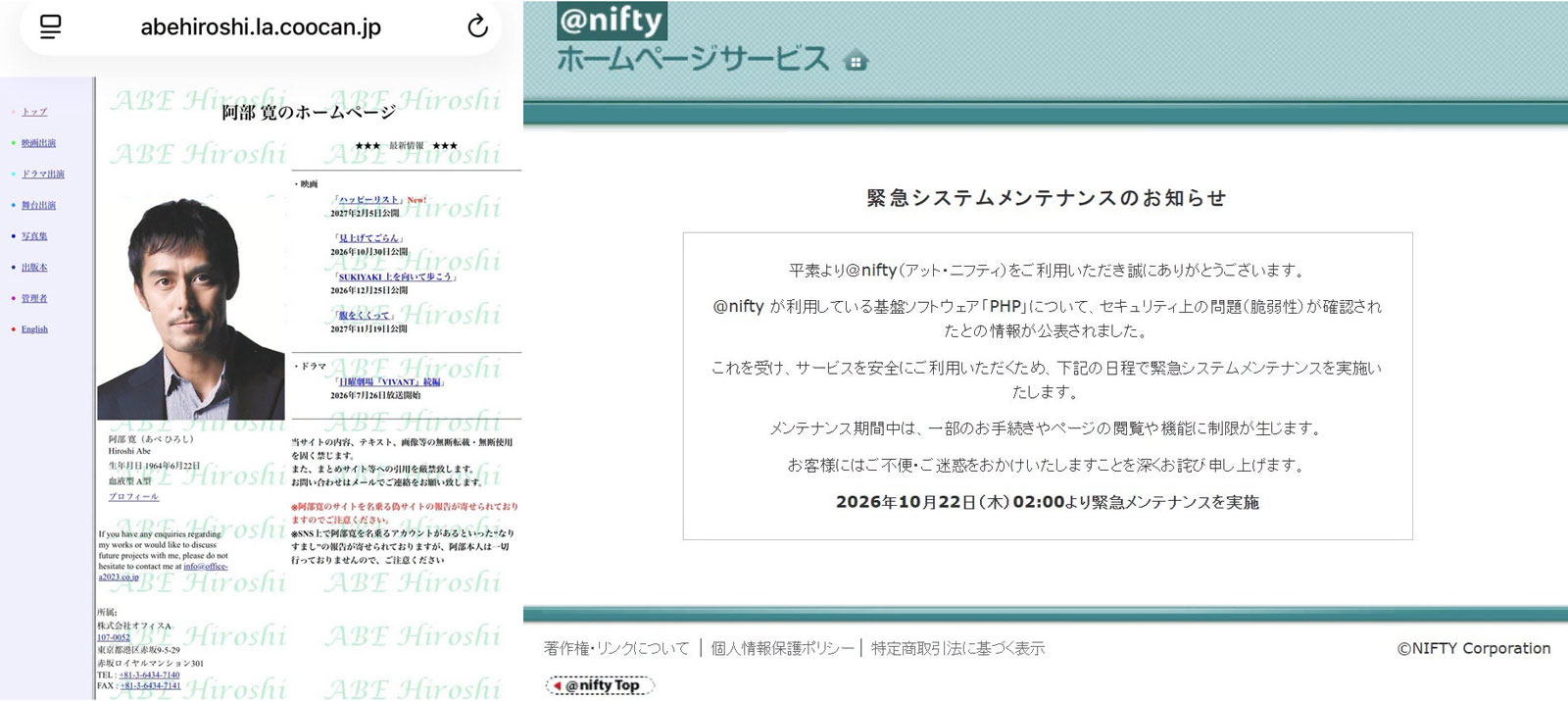
Task: Open the ドラマ出演 sidebar link
Action: (x=43, y=175)
